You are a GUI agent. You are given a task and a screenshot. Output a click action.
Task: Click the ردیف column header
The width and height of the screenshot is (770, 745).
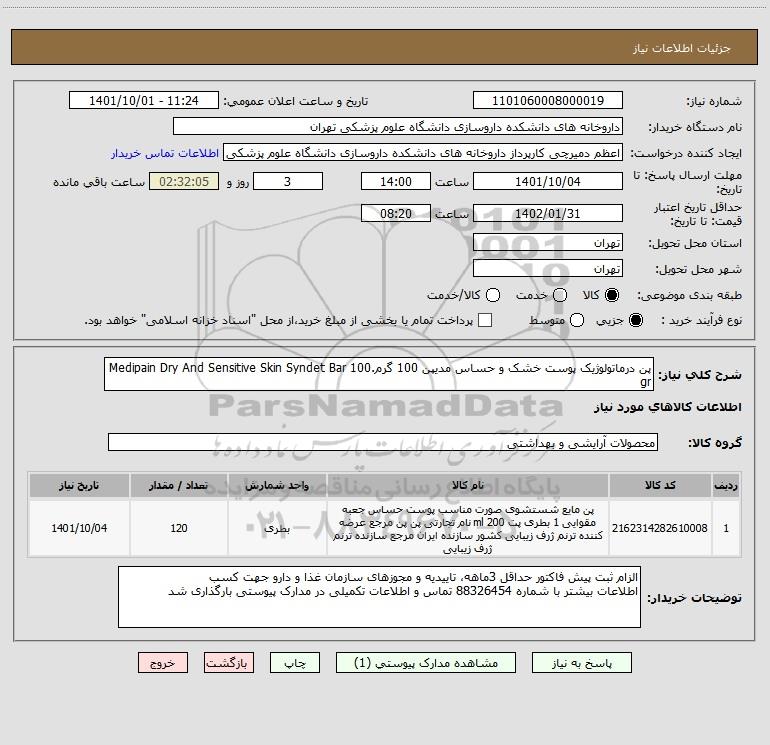pyautogui.click(x=726, y=486)
